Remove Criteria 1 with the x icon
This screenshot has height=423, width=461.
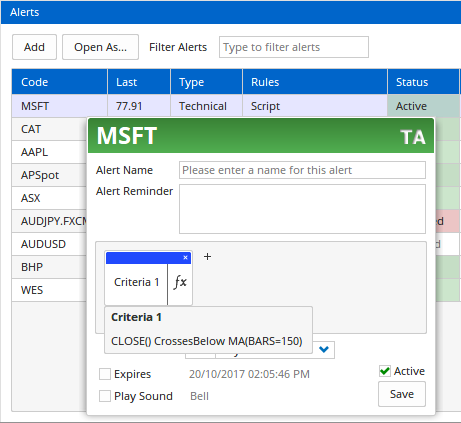click(185, 258)
